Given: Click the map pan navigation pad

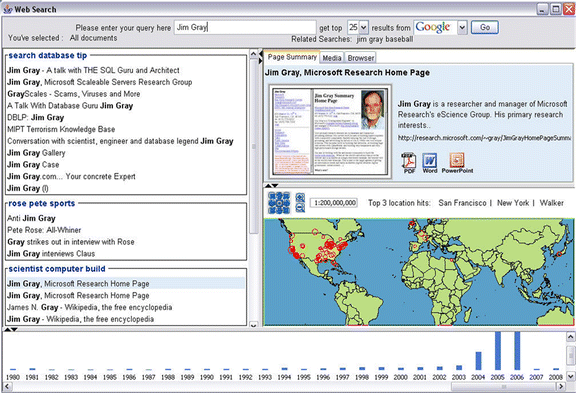Looking at the screenshot, I should tap(279, 203).
